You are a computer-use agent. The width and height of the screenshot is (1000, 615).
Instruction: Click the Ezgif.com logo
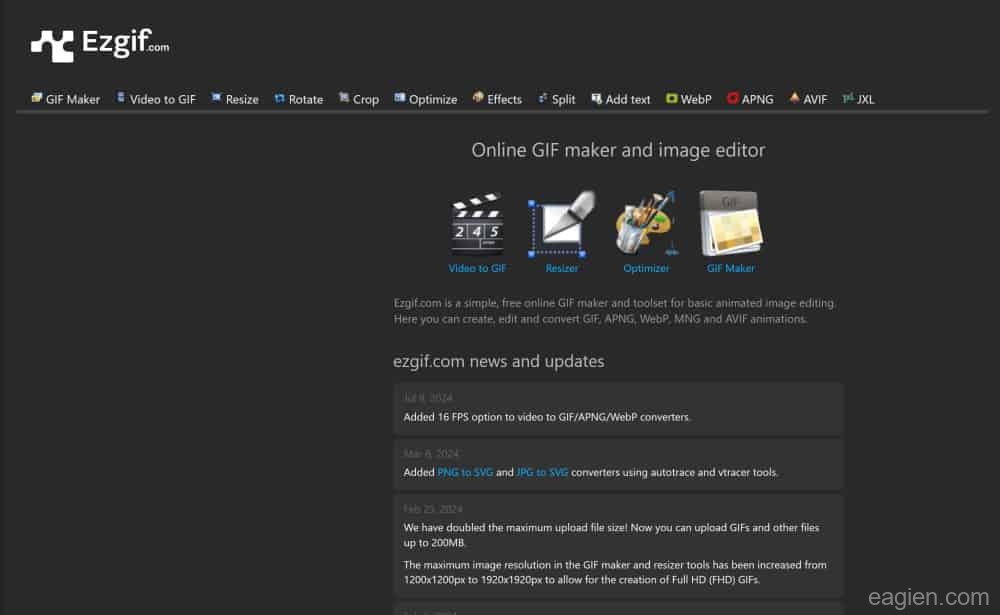pyautogui.click(x=100, y=44)
